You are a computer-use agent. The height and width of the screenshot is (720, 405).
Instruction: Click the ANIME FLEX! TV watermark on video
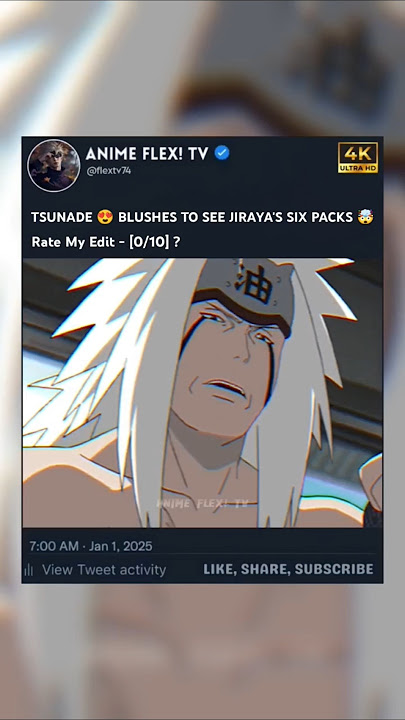(202, 504)
